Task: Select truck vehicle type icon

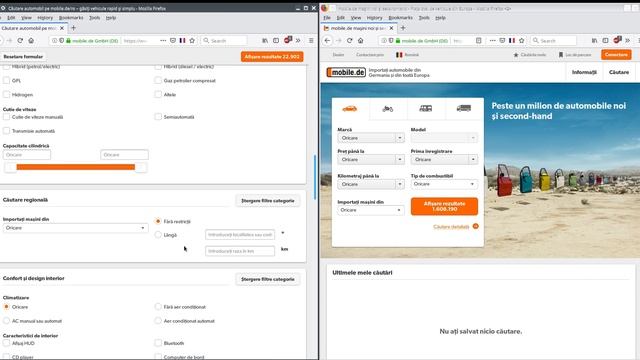Action: click(x=464, y=108)
